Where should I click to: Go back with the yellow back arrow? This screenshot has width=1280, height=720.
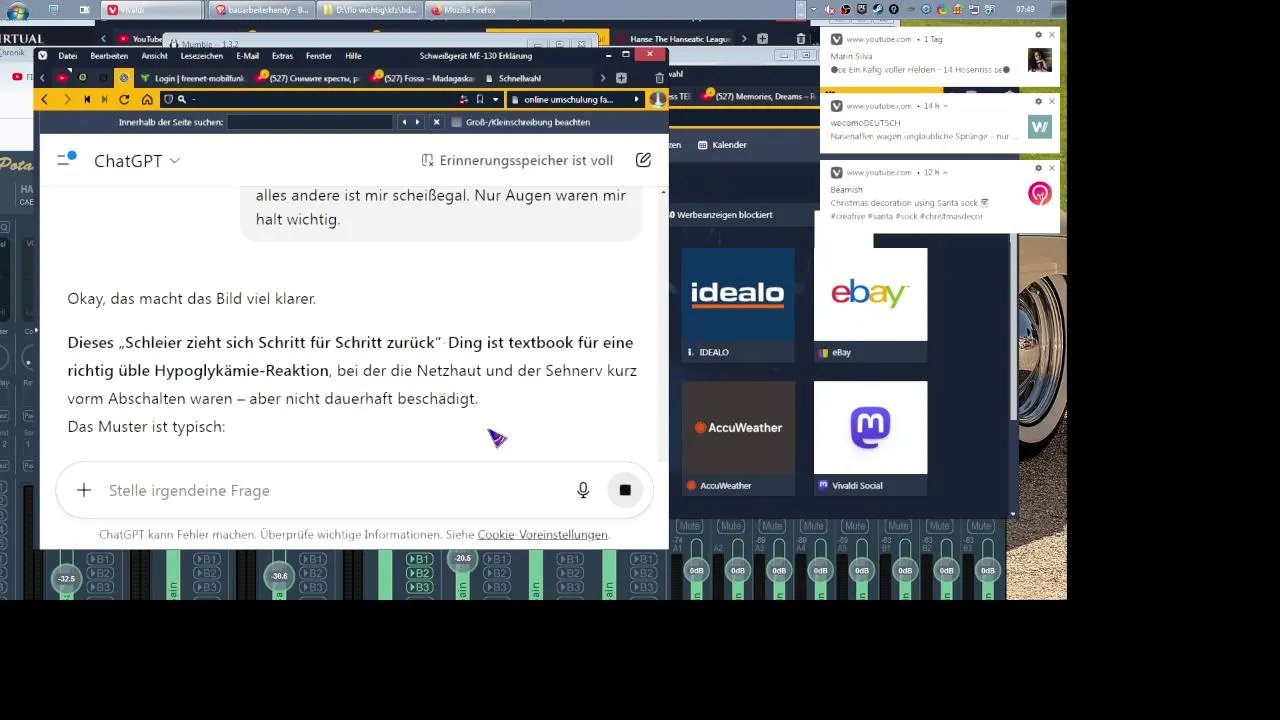44,100
